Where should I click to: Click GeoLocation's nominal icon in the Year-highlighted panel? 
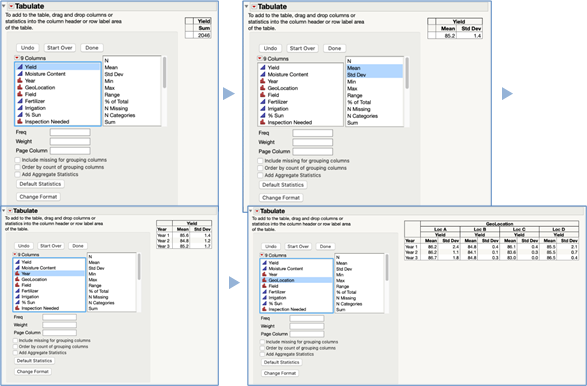pos(17,279)
